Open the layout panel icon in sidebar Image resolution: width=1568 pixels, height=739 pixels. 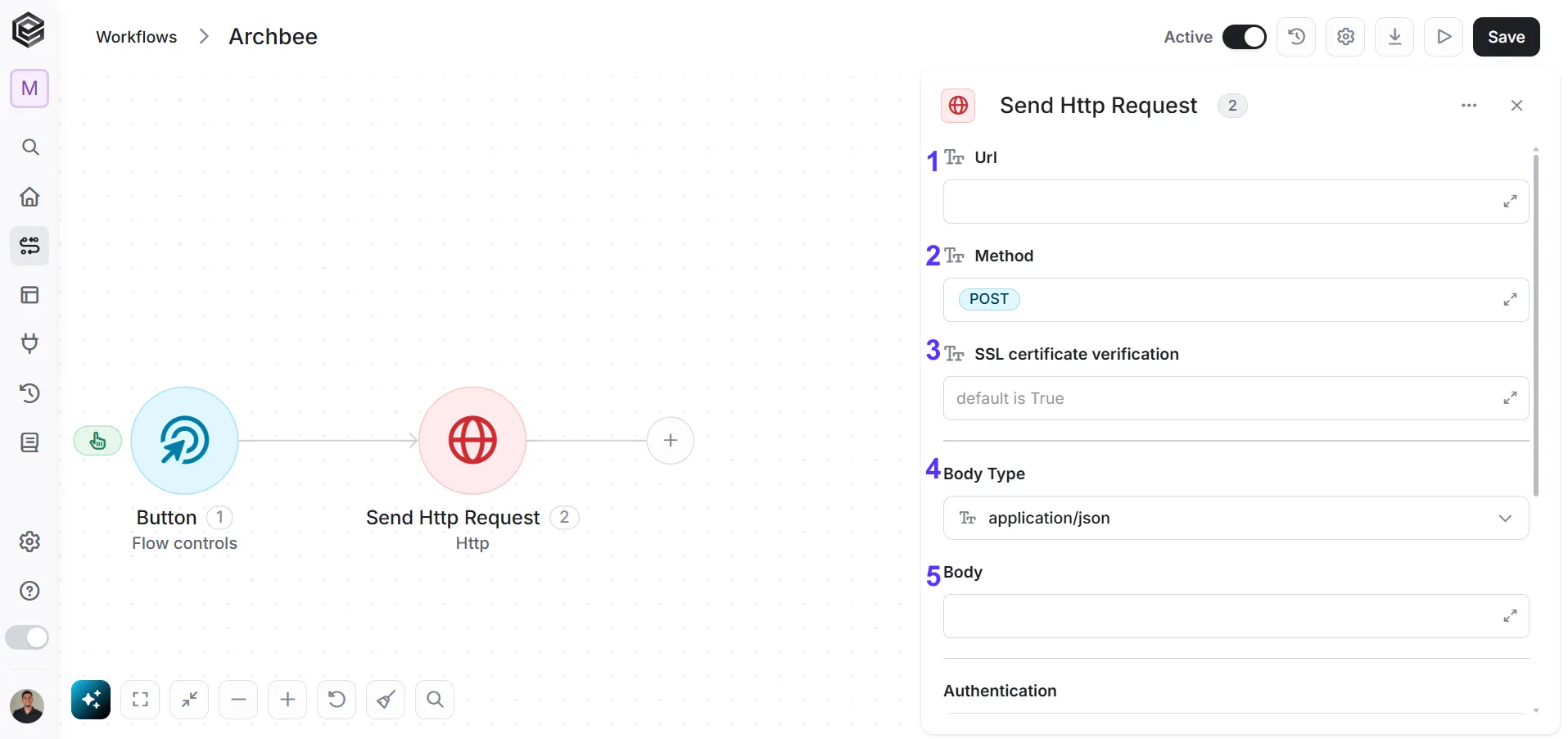click(x=30, y=295)
